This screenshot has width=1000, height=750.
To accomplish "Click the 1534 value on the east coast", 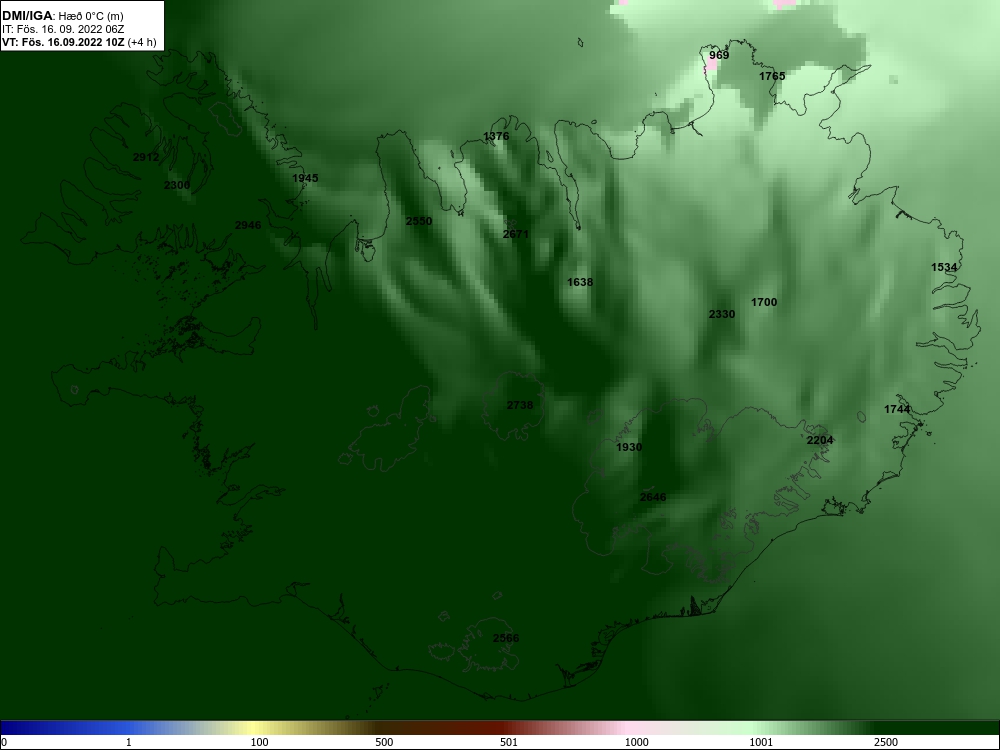I will pos(944,267).
